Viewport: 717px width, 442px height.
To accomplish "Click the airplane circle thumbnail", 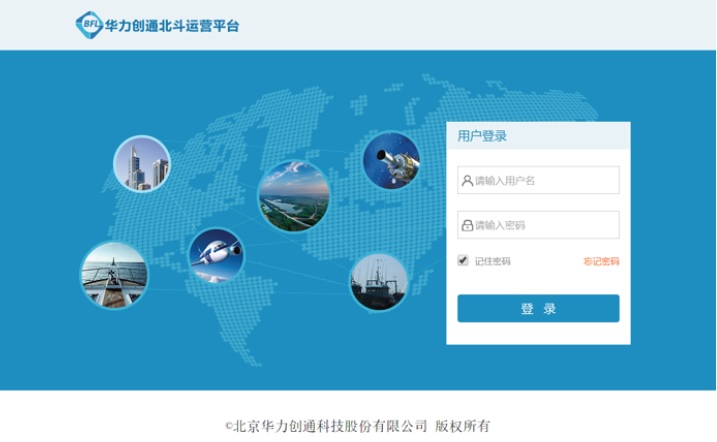I will [x=216, y=256].
